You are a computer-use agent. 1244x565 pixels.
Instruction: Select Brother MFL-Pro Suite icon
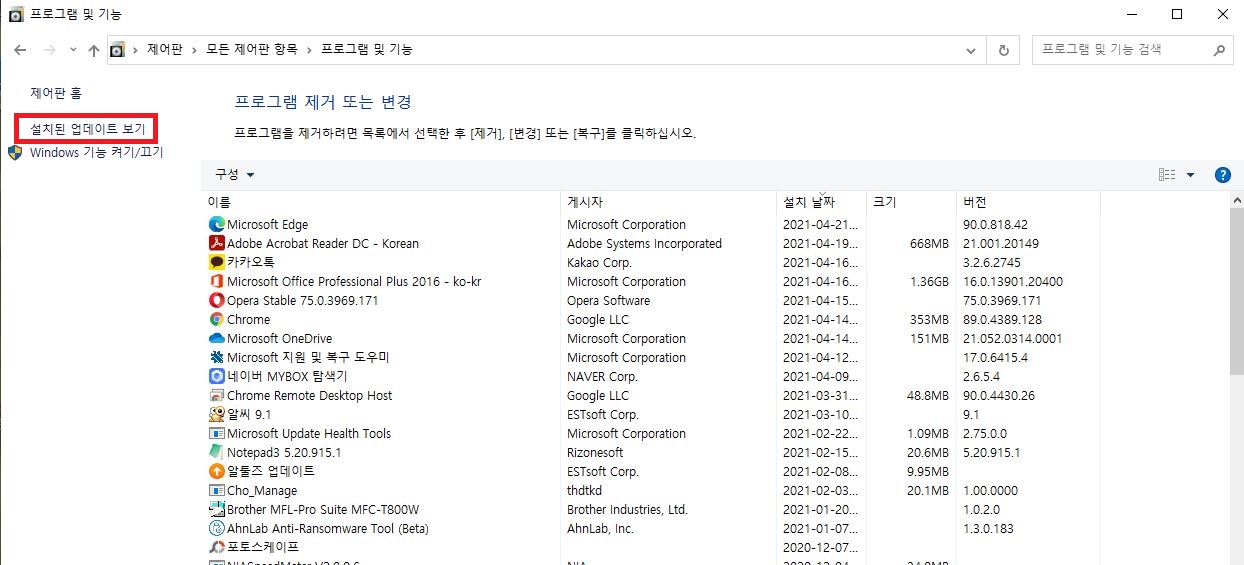217,509
